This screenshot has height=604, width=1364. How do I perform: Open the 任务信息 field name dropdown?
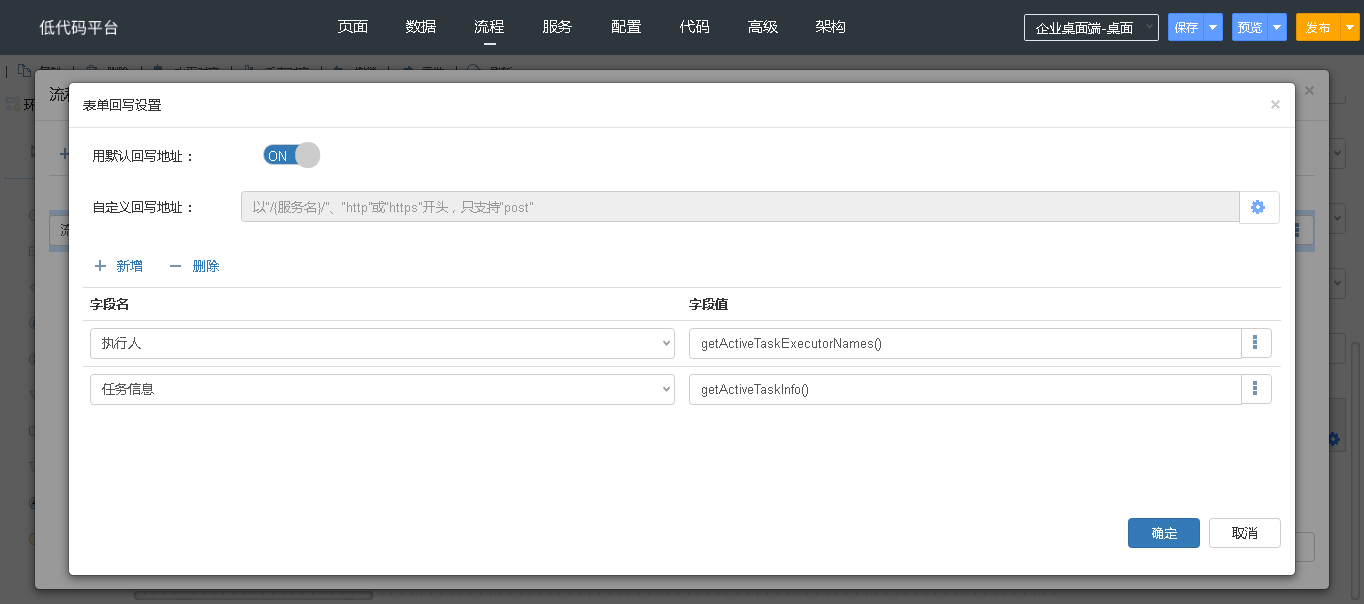382,389
